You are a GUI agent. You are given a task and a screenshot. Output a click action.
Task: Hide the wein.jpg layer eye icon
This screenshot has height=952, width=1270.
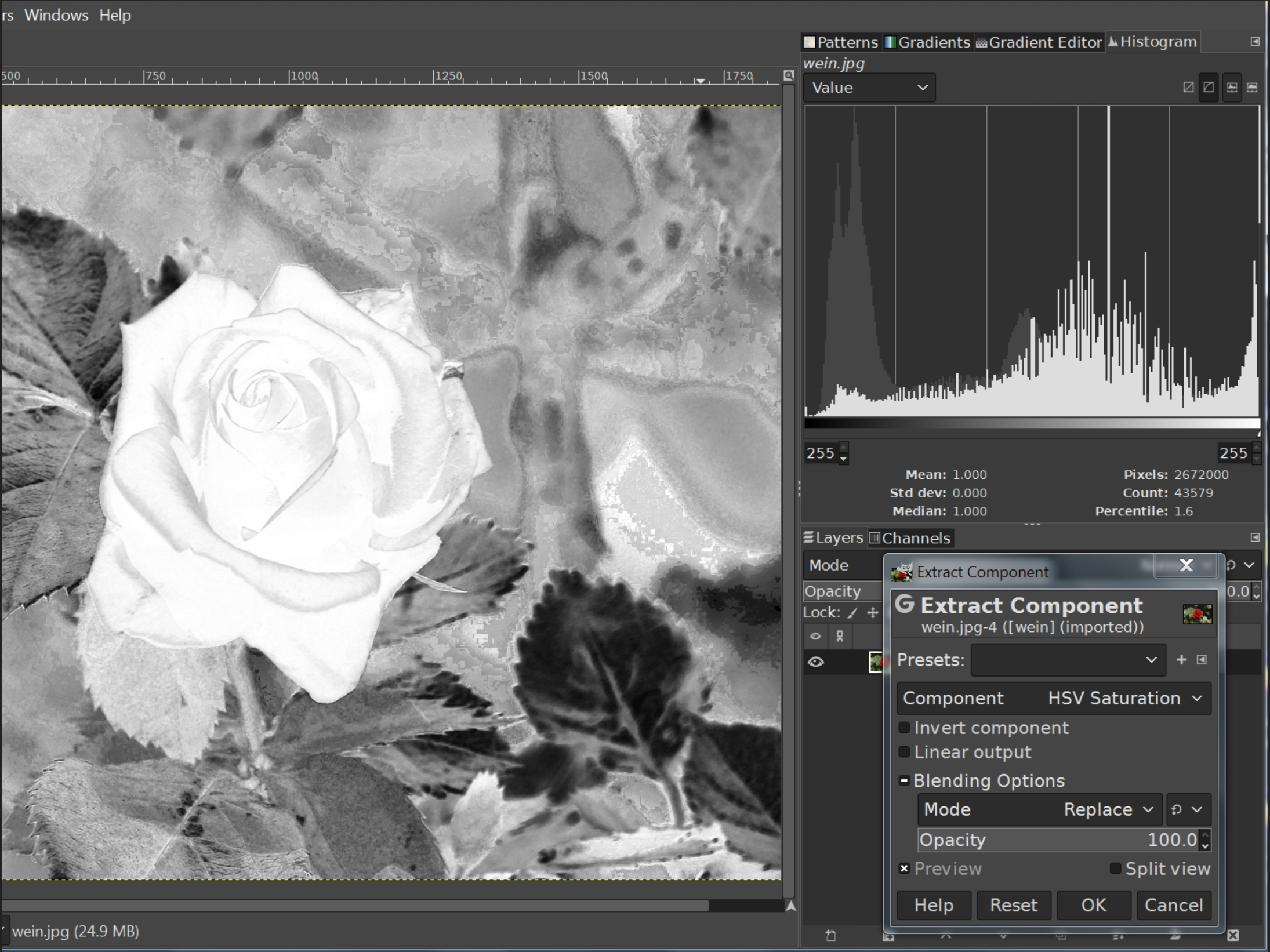pos(816,662)
